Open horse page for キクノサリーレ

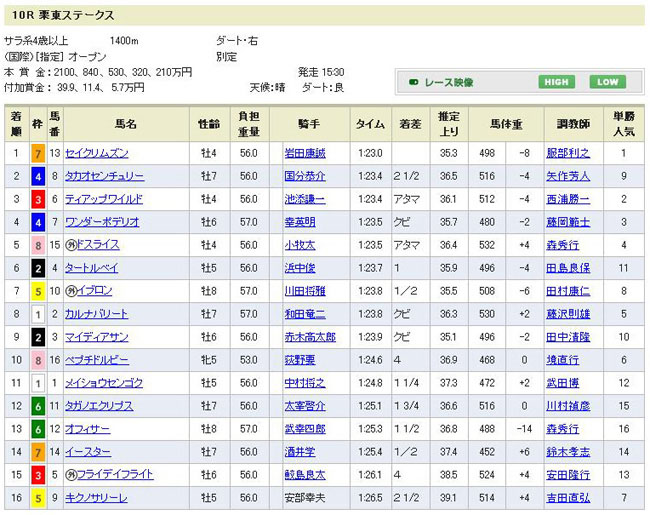pyautogui.click(x=96, y=497)
